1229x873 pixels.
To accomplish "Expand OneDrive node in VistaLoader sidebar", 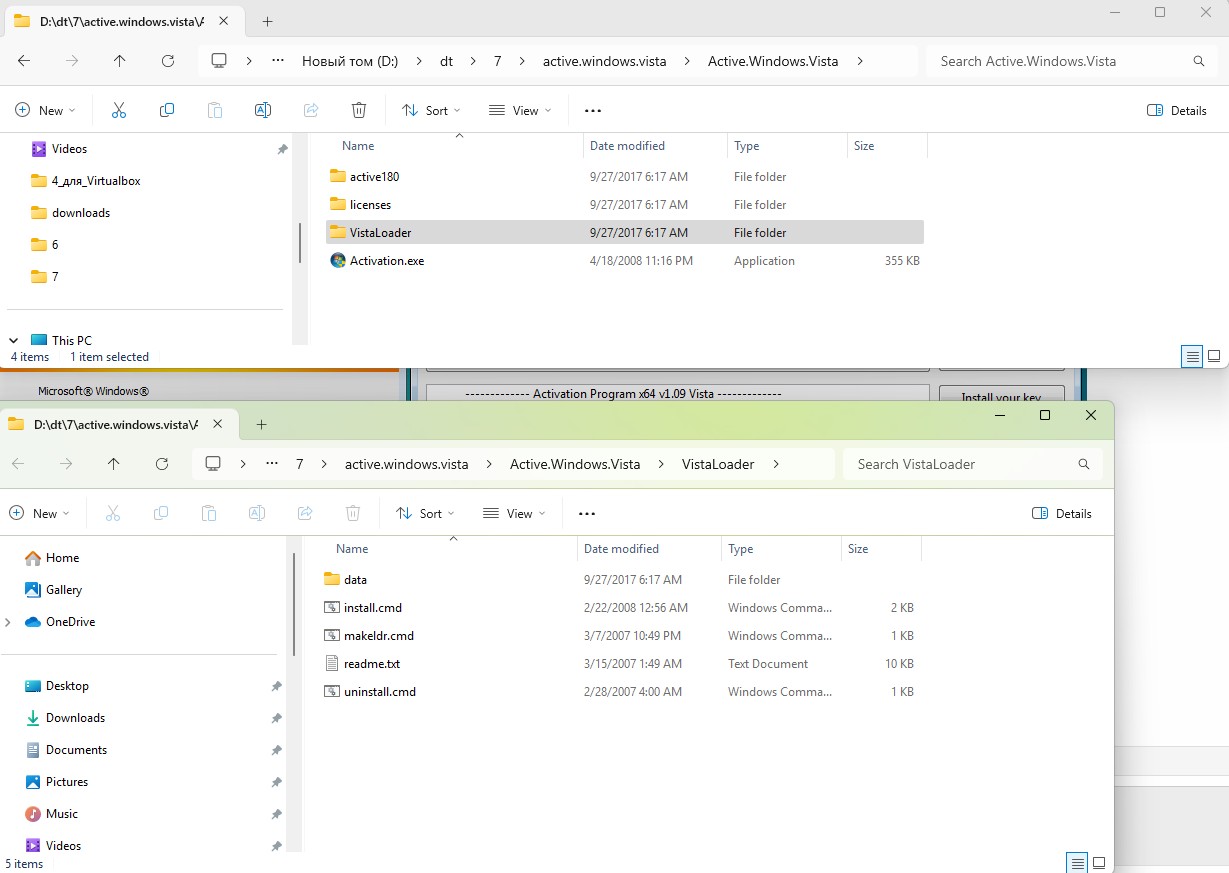I will click(8, 622).
